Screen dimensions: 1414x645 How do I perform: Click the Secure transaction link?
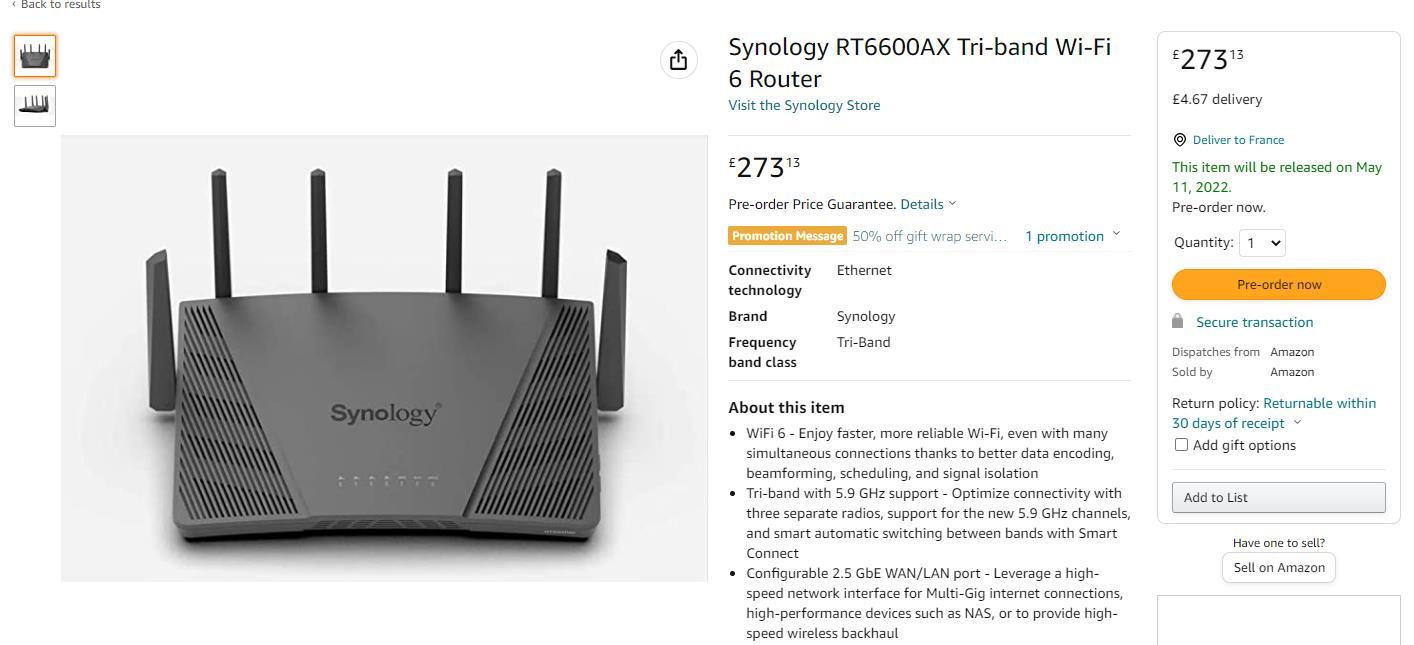[1254, 322]
